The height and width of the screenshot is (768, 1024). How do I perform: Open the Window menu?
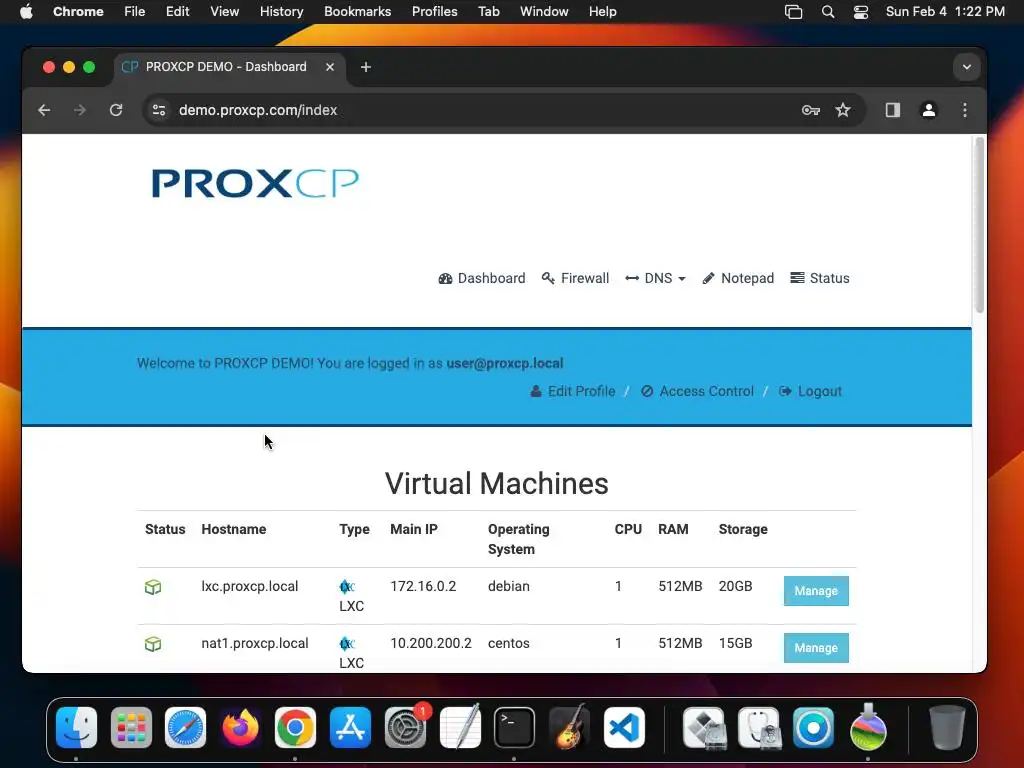coord(544,12)
